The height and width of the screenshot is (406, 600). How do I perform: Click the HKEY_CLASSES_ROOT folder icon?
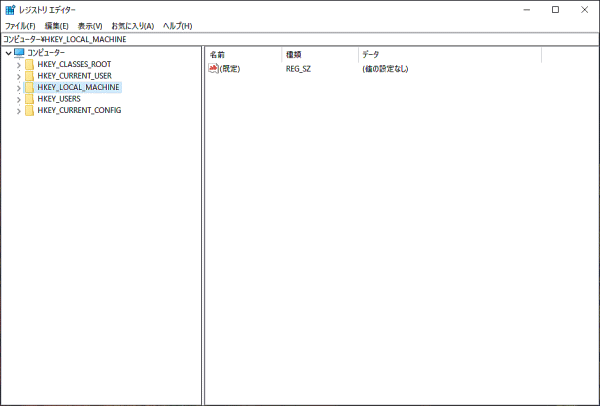coord(29,64)
